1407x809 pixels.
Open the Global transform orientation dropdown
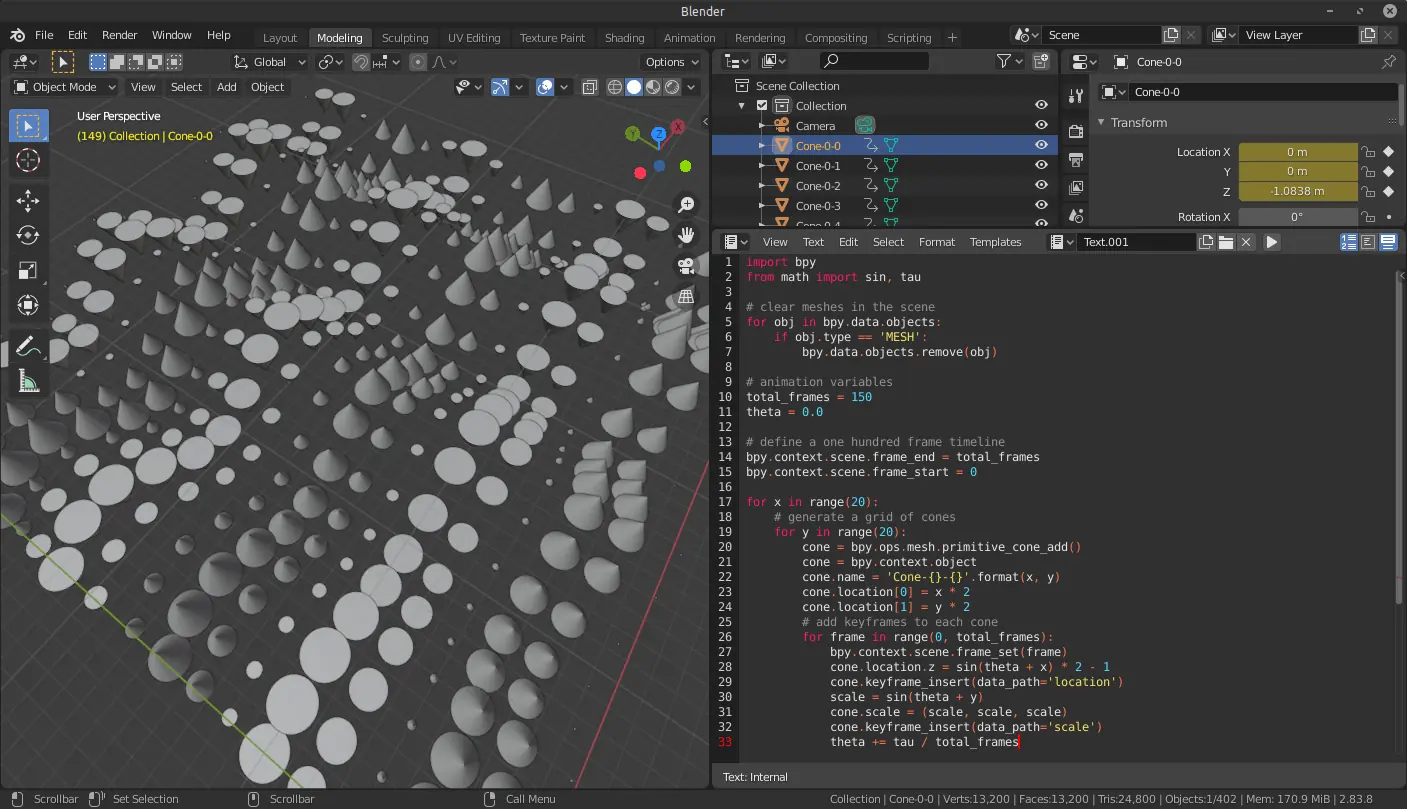[x=268, y=61]
